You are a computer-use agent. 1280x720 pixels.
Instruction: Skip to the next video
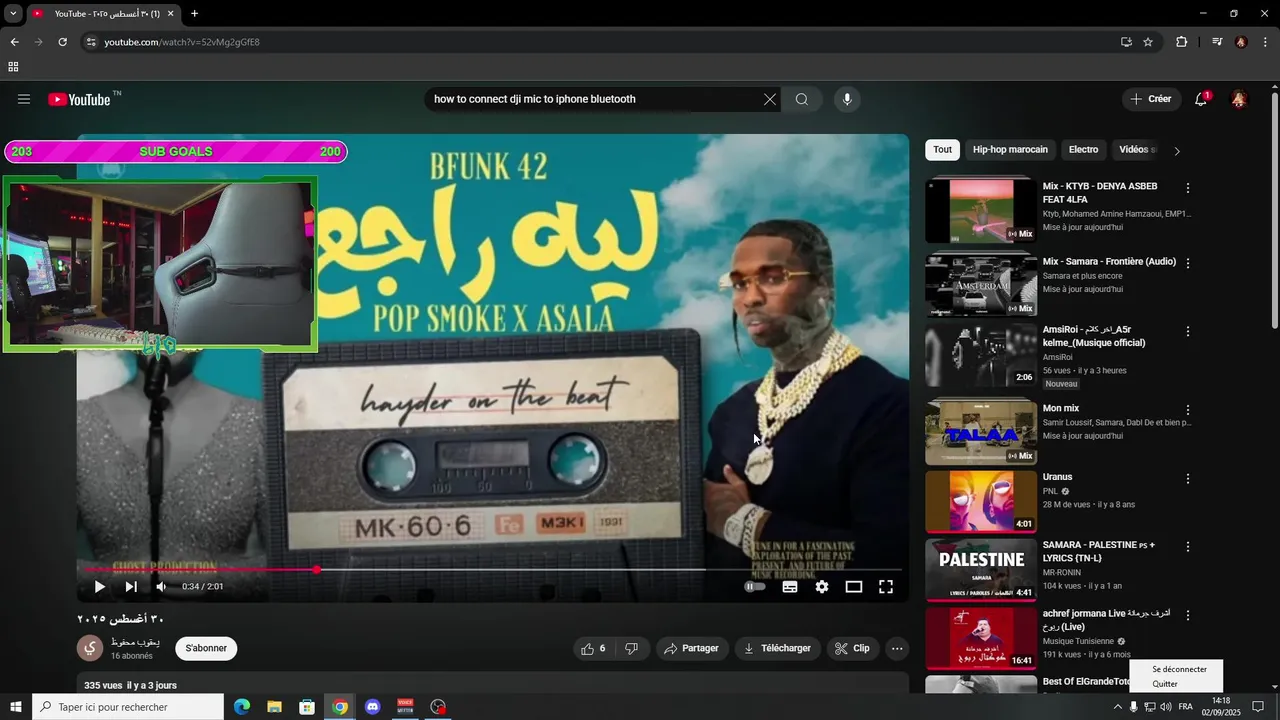point(131,587)
